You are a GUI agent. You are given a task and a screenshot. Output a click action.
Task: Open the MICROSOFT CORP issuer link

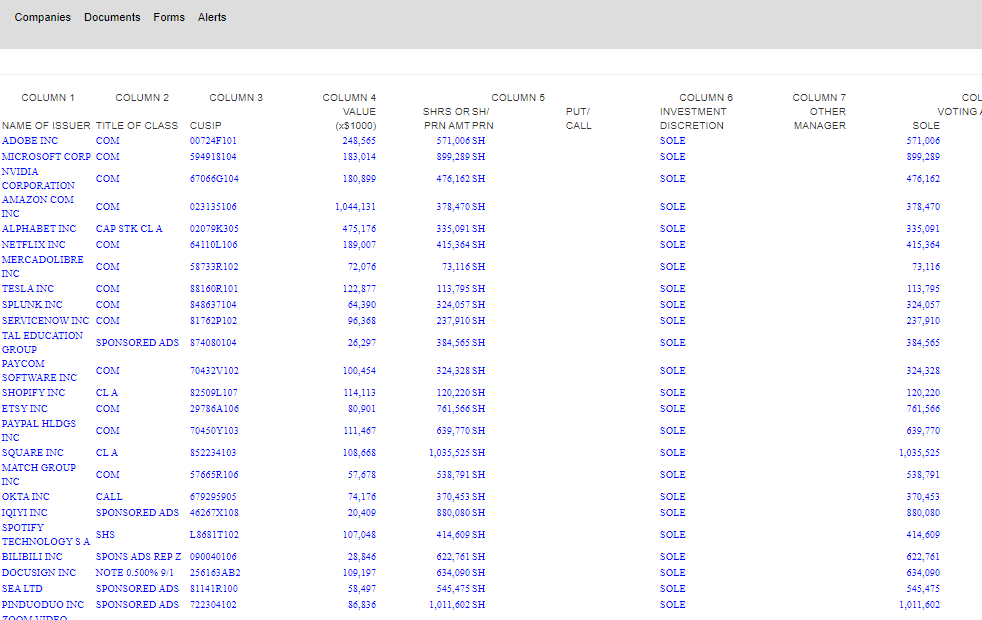tap(46, 157)
